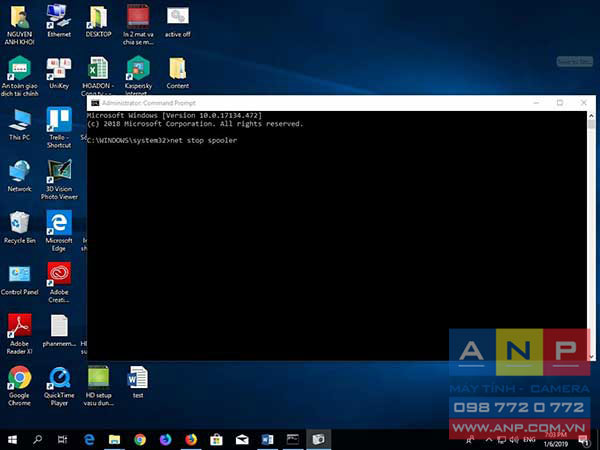
Task: Select the 'HD setup vasu dun' icon
Action: pos(98,378)
